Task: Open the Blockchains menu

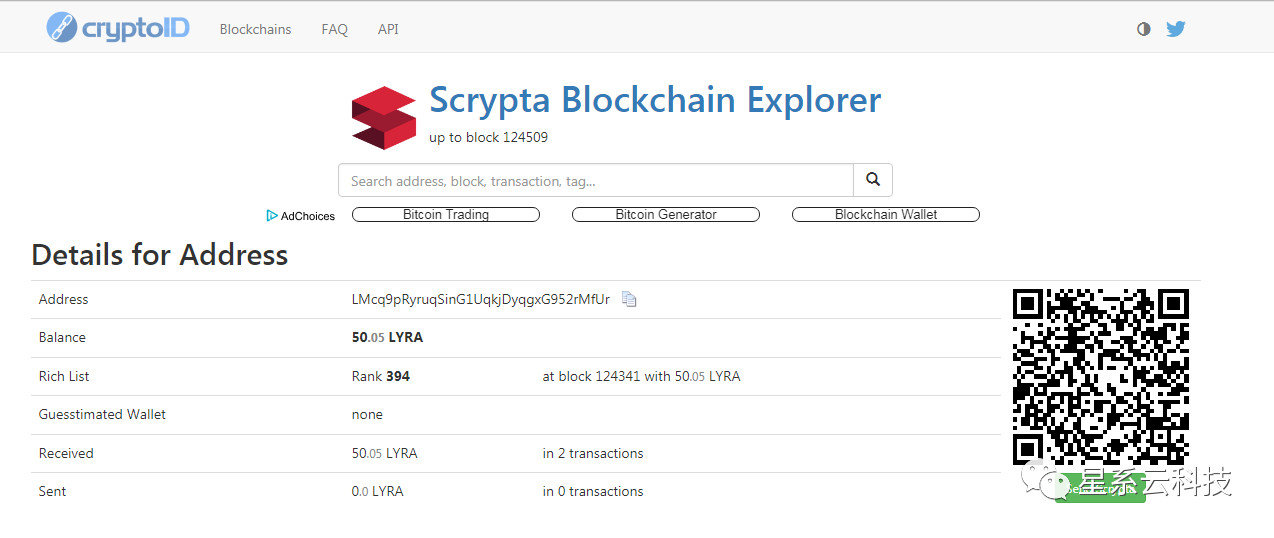Action: (x=255, y=29)
